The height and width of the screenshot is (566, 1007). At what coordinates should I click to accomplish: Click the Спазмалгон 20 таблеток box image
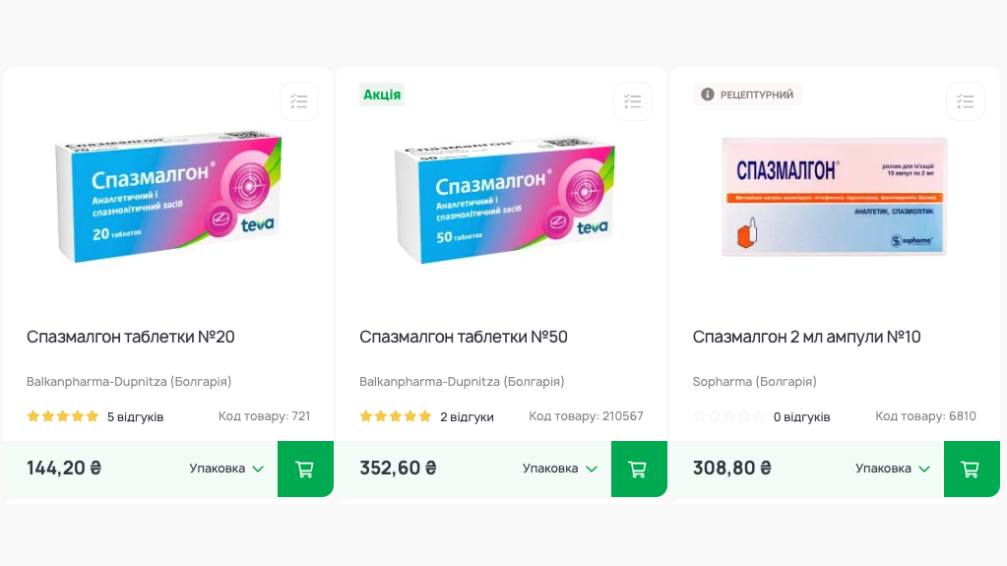[x=168, y=196]
